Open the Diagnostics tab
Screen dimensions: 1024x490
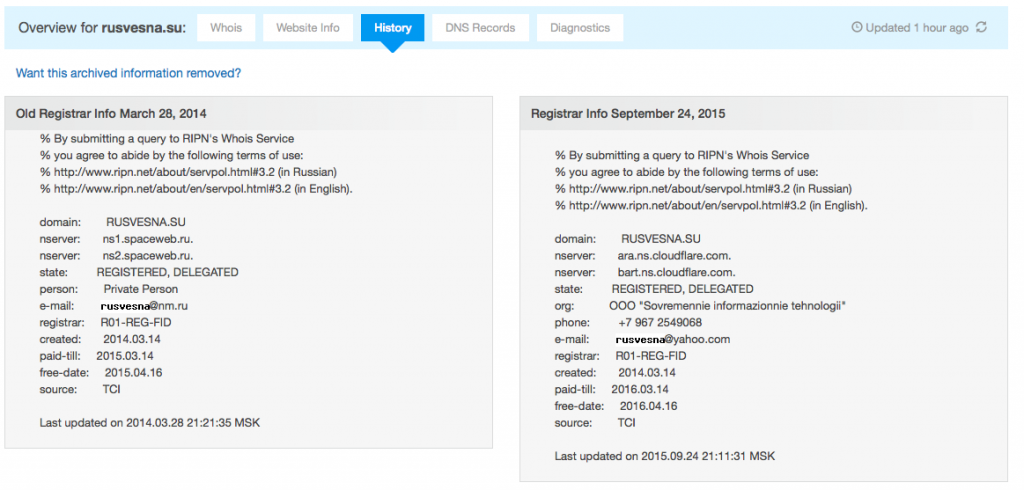coord(579,28)
